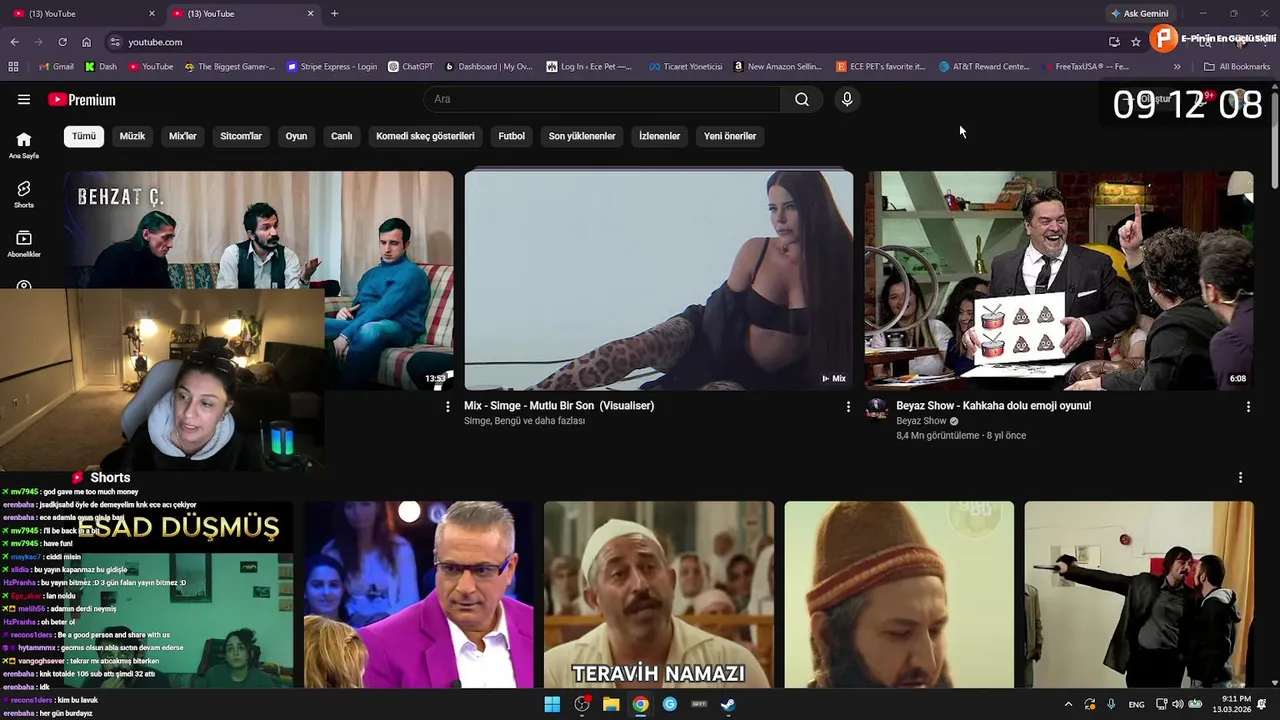Click the Beyaz Show channel avatar
Viewport: 1280px width, 720px height.
tap(877, 409)
